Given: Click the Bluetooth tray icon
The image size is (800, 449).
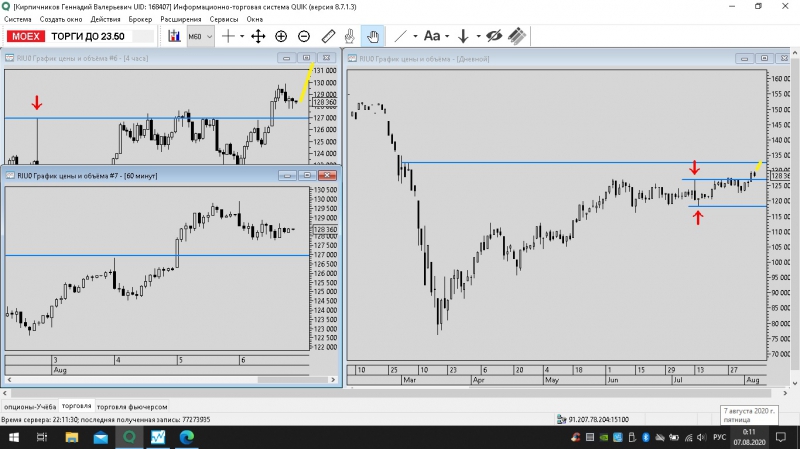Looking at the screenshot, I should [x=645, y=437].
